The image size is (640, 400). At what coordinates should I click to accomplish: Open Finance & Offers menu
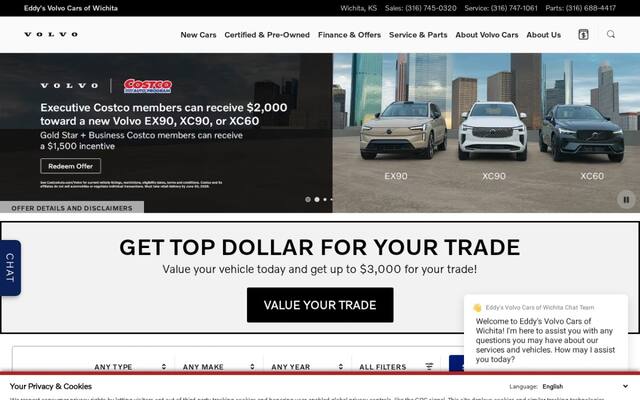[349, 35]
